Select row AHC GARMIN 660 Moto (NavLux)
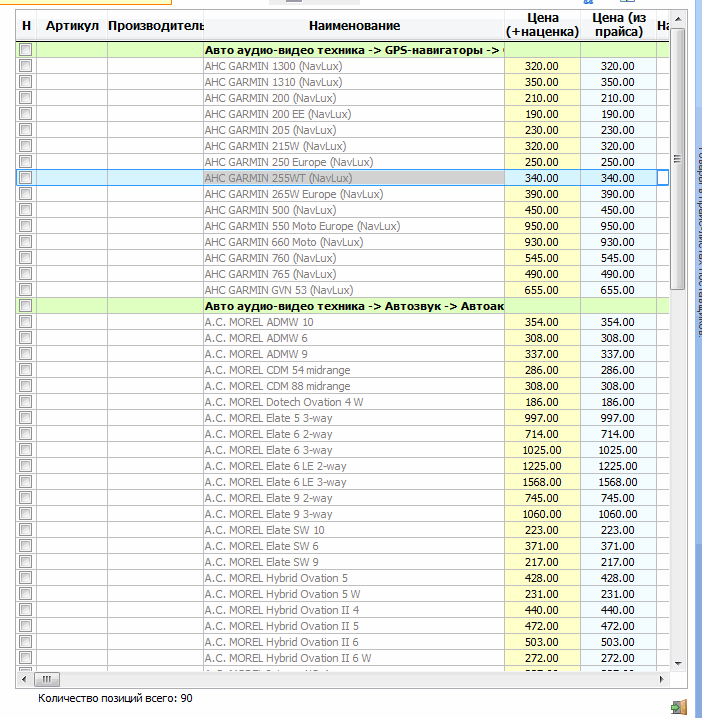Image resolution: width=702 pixels, height=718 pixels. coord(343,242)
